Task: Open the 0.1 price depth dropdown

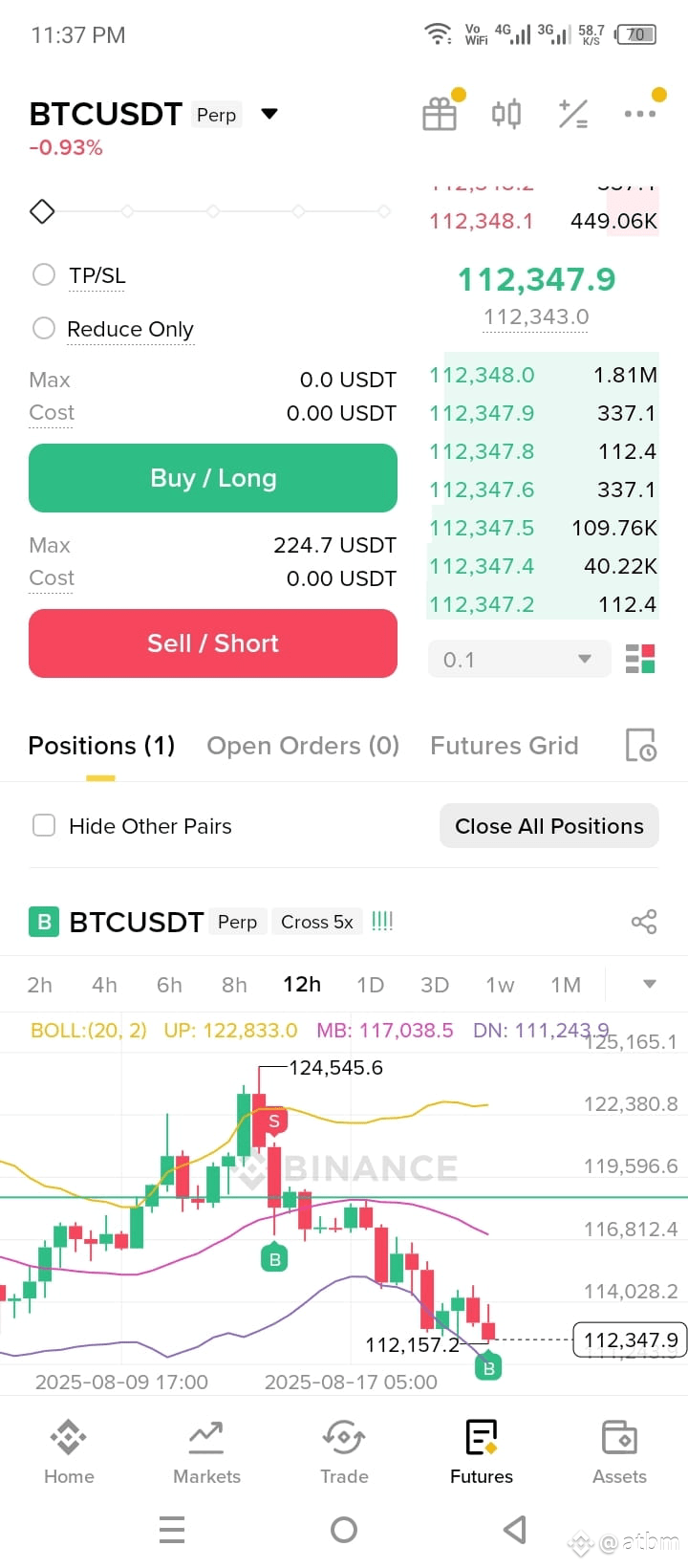Action: coord(519,659)
